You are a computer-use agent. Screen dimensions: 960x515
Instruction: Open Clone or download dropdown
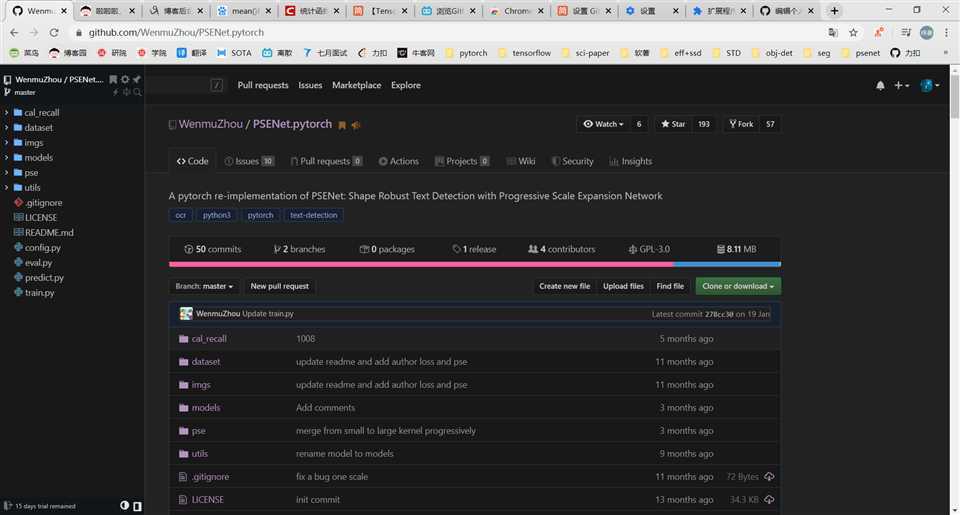coord(738,286)
